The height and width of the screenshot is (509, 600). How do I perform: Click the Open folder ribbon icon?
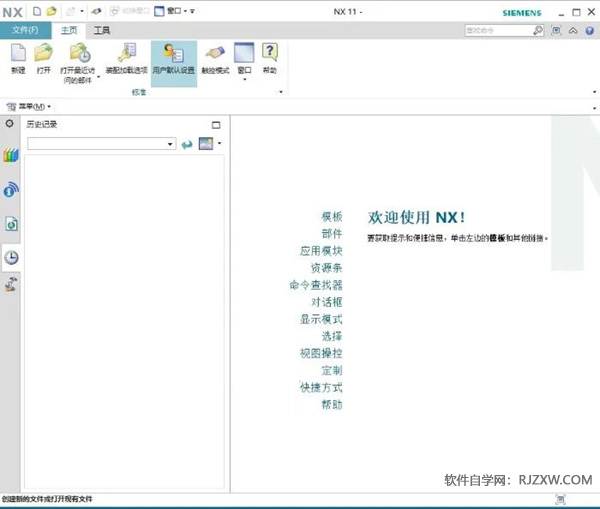click(x=43, y=53)
